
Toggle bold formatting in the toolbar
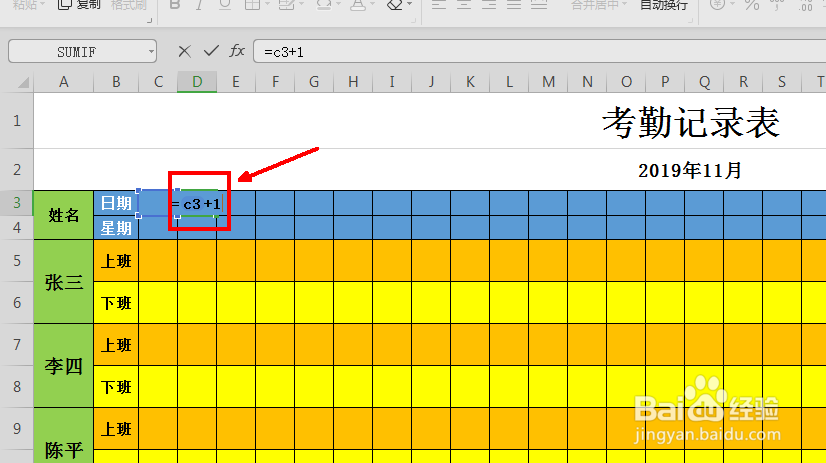(175, 5)
